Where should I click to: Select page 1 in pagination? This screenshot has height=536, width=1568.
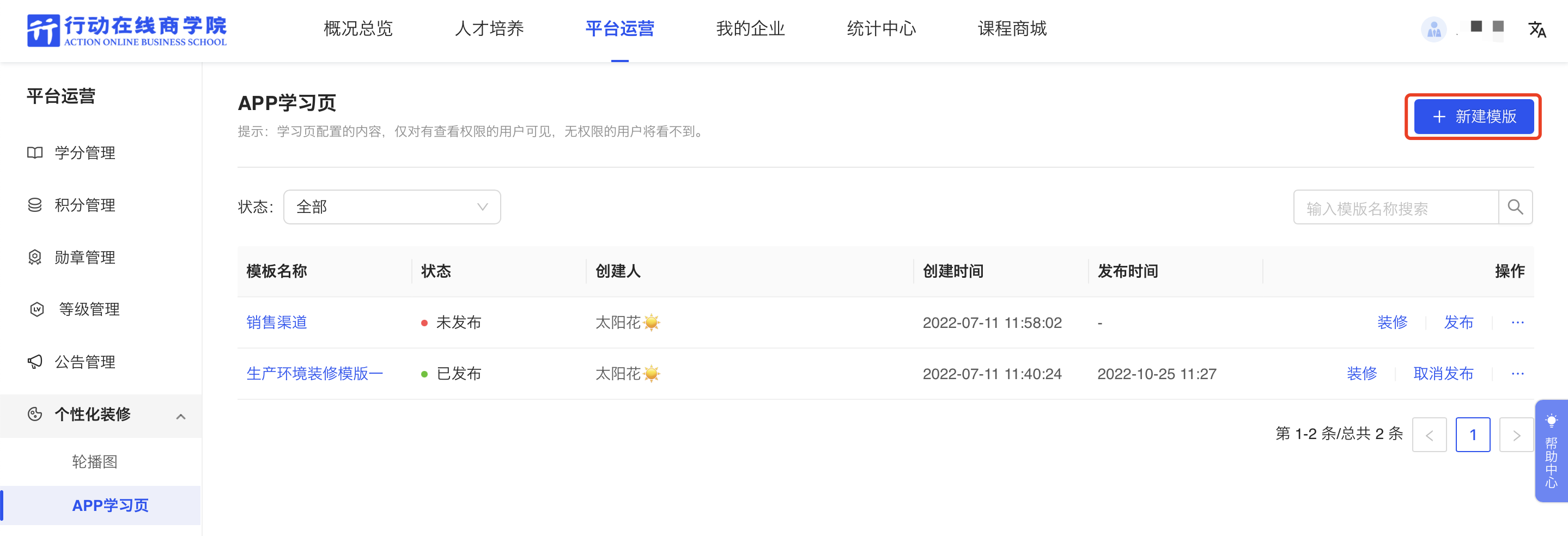click(1473, 434)
